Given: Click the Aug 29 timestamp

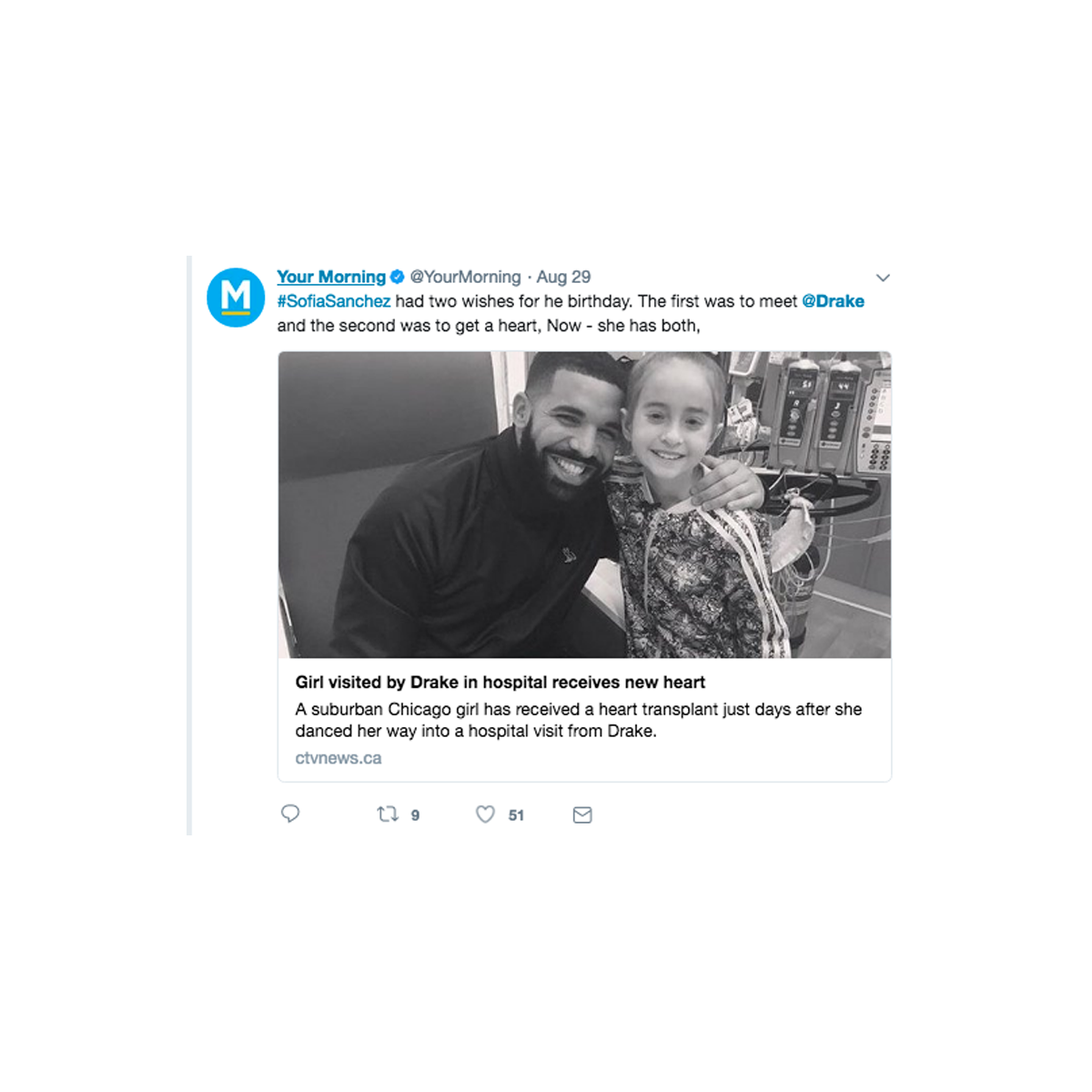Looking at the screenshot, I should pyautogui.click(x=563, y=277).
